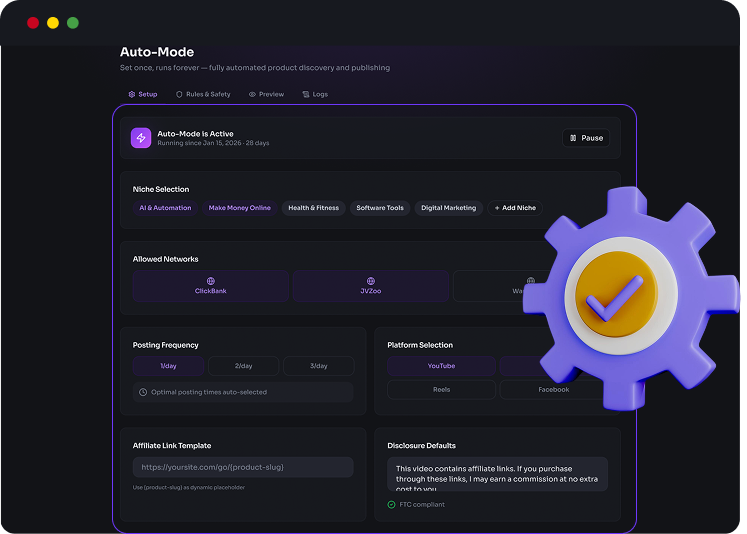Click the purple lightning bolt Auto-Mode icon
The width and height of the screenshot is (747, 534).
[141, 138]
